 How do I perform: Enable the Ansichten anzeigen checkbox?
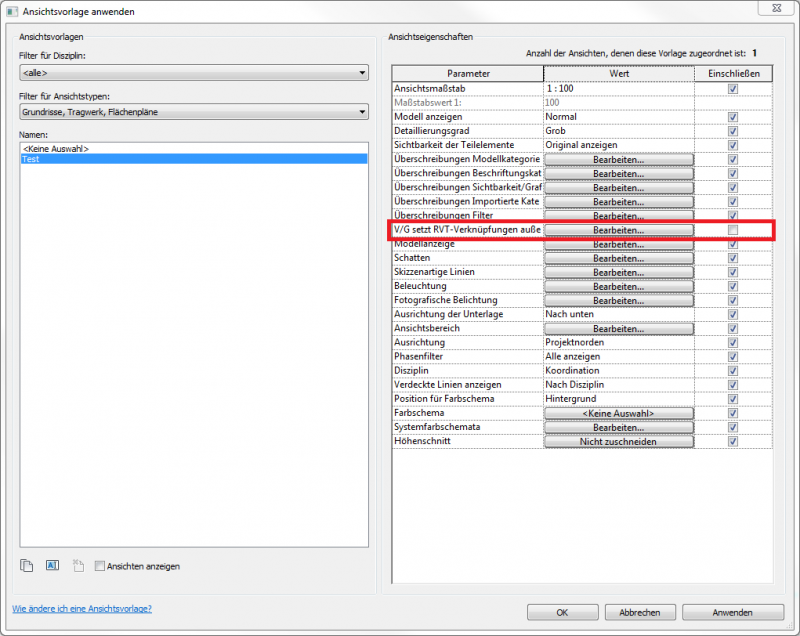(x=100, y=566)
